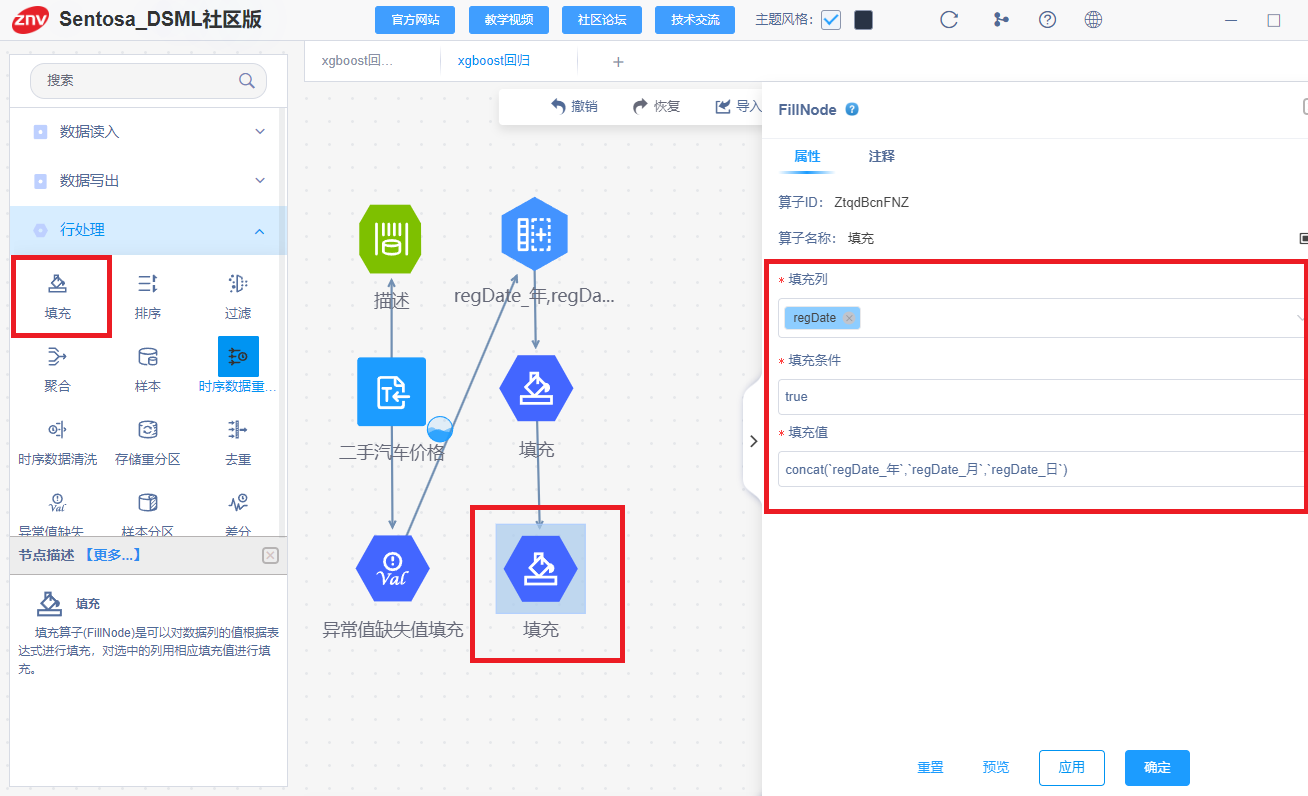Click the globe language icon

click(x=1094, y=20)
